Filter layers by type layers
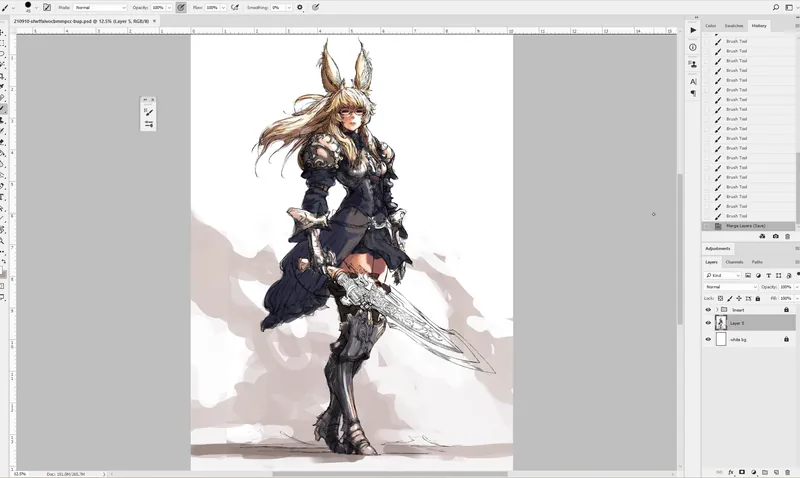This screenshot has width=800, height=478. click(768, 275)
